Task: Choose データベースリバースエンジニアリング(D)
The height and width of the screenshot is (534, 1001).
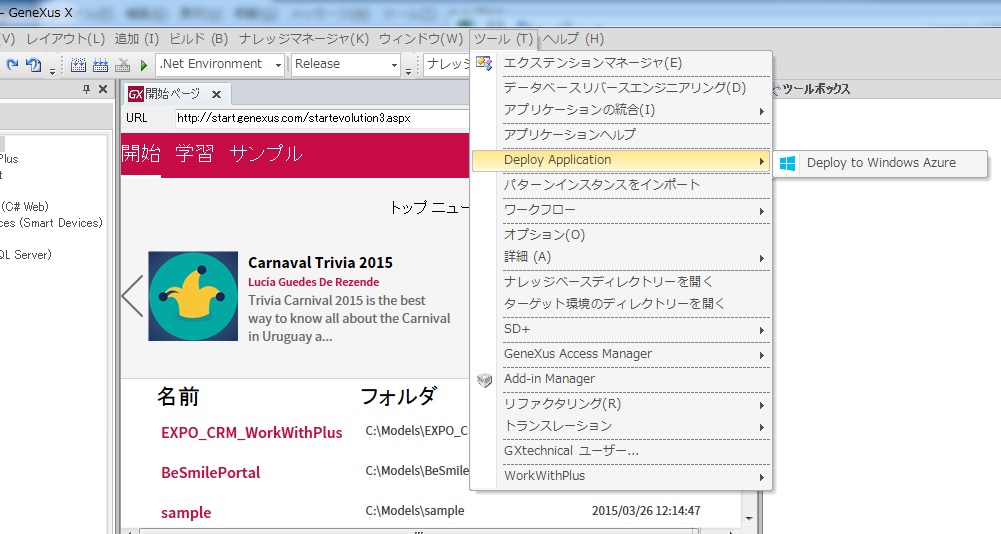Action: coord(621,88)
